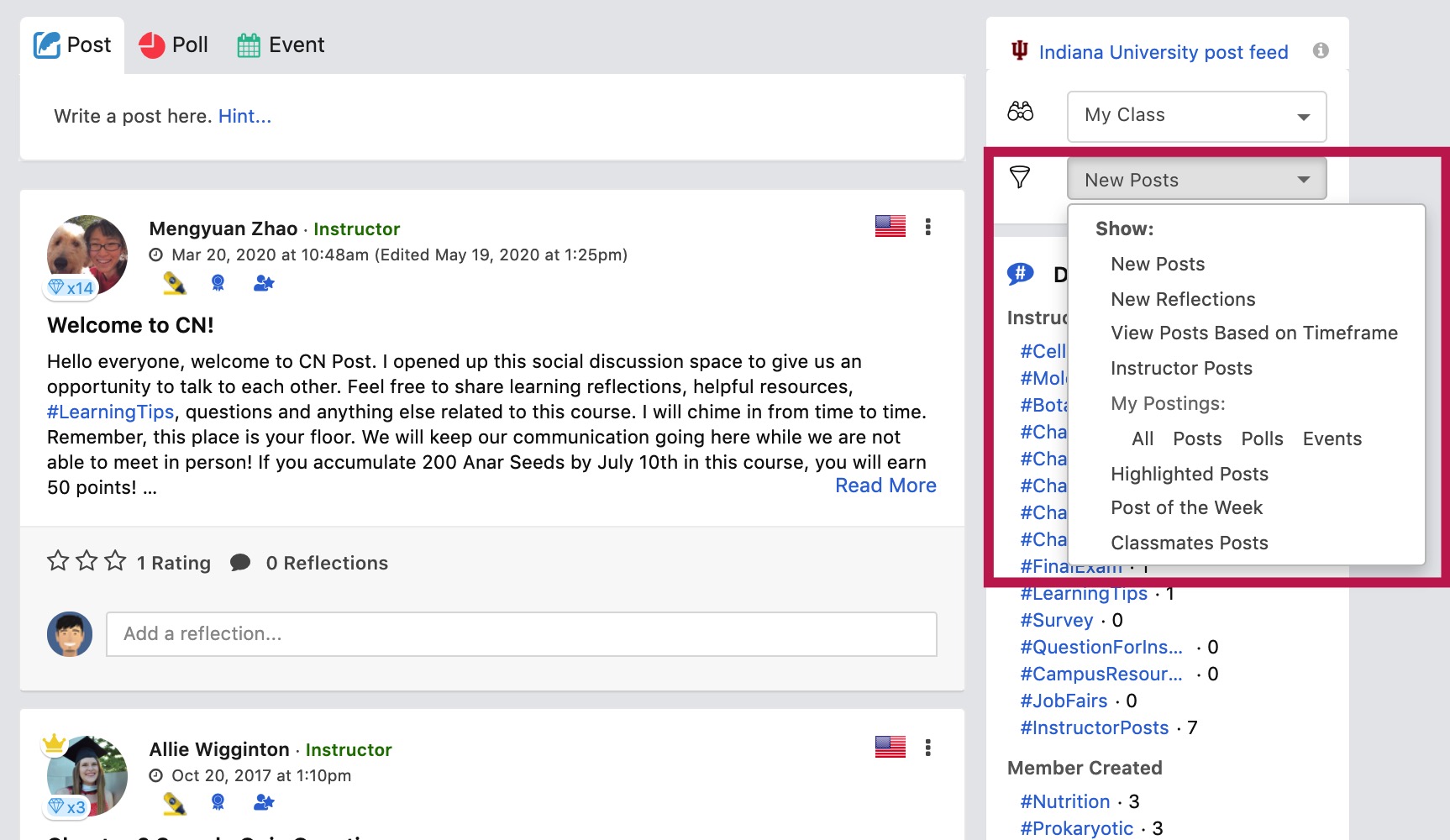The height and width of the screenshot is (840, 1450).
Task: Choose All under My Postings
Action: (1143, 439)
